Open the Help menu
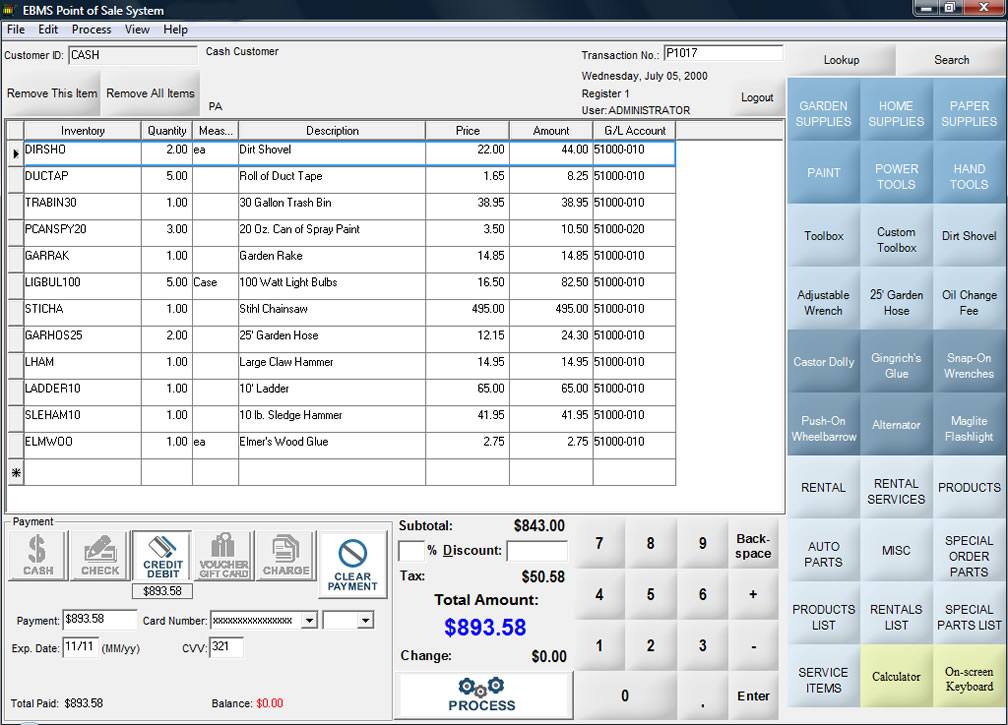Screen dimensions: 1008x725 175,29
